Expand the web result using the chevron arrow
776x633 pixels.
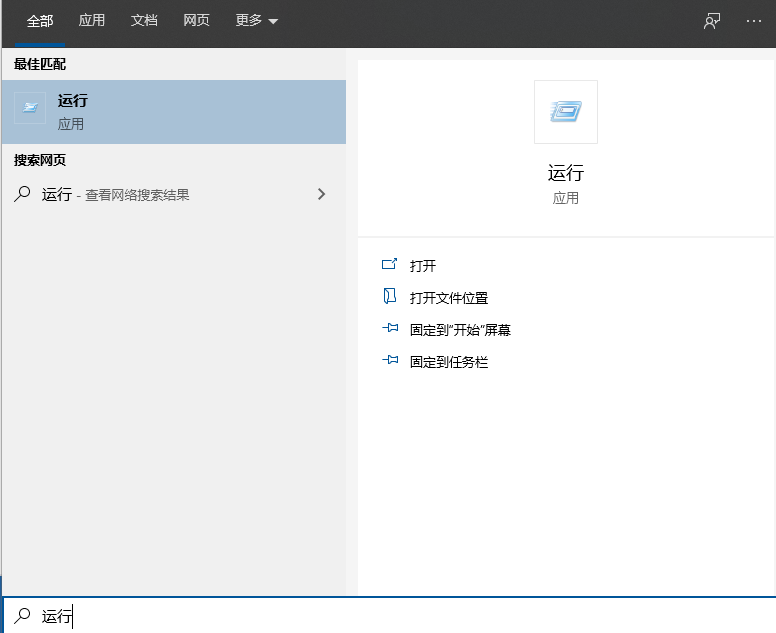point(321,194)
